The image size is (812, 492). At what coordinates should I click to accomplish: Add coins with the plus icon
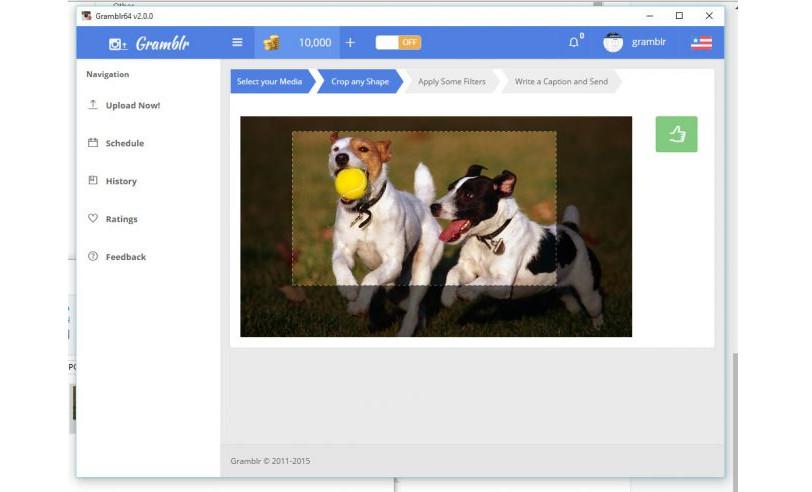351,42
